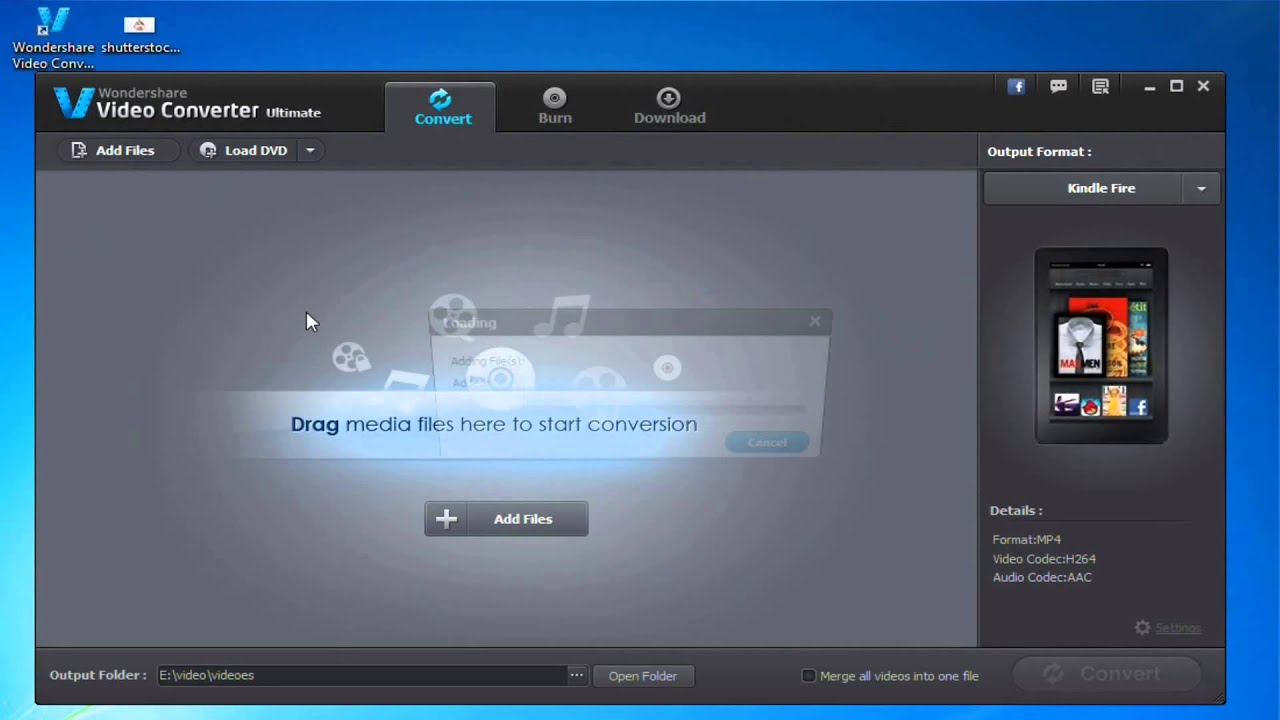Click the Format:MP4 detail text
The height and width of the screenshot is (720, 1280).
(1026, 539)
